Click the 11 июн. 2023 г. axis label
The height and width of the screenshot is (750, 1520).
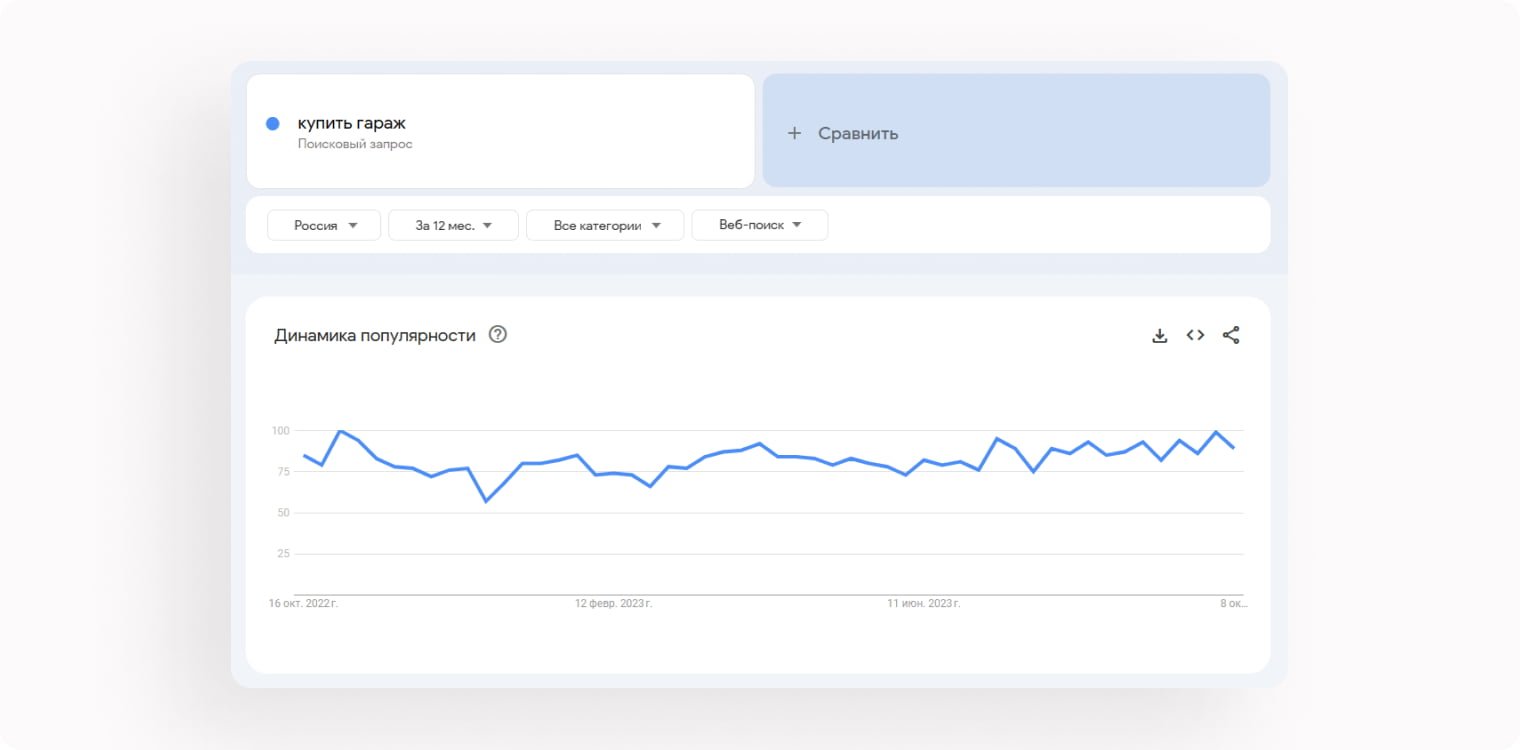tap(924, 604)
